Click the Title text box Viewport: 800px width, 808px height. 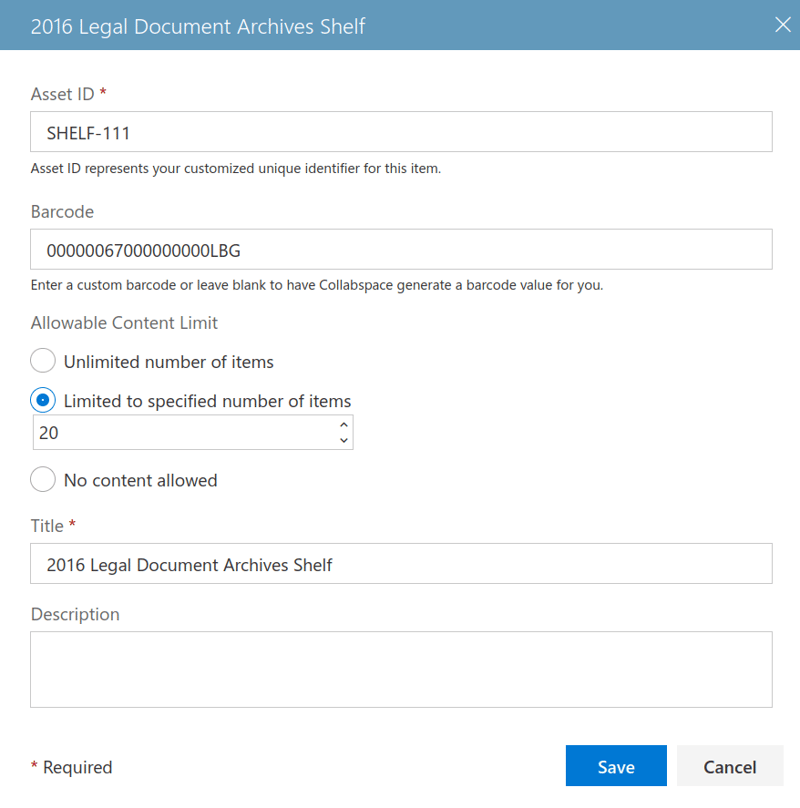tap(400, 563)
